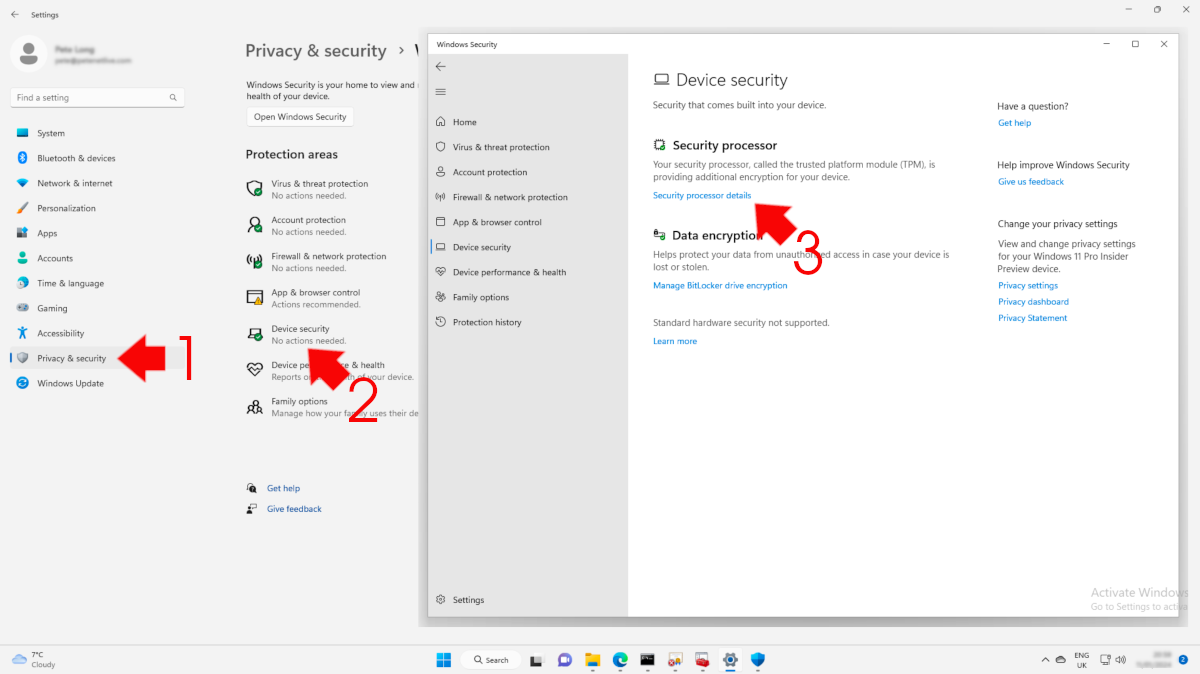
Task: Click the Windows Update icon in Settings sidebar
Action: tap(22, 383)
